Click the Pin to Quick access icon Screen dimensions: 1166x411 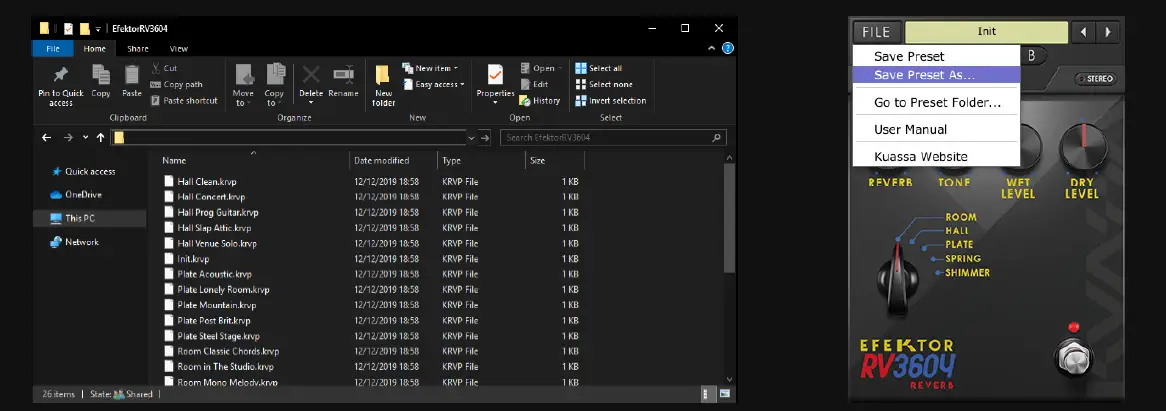(x=60, y=76)
